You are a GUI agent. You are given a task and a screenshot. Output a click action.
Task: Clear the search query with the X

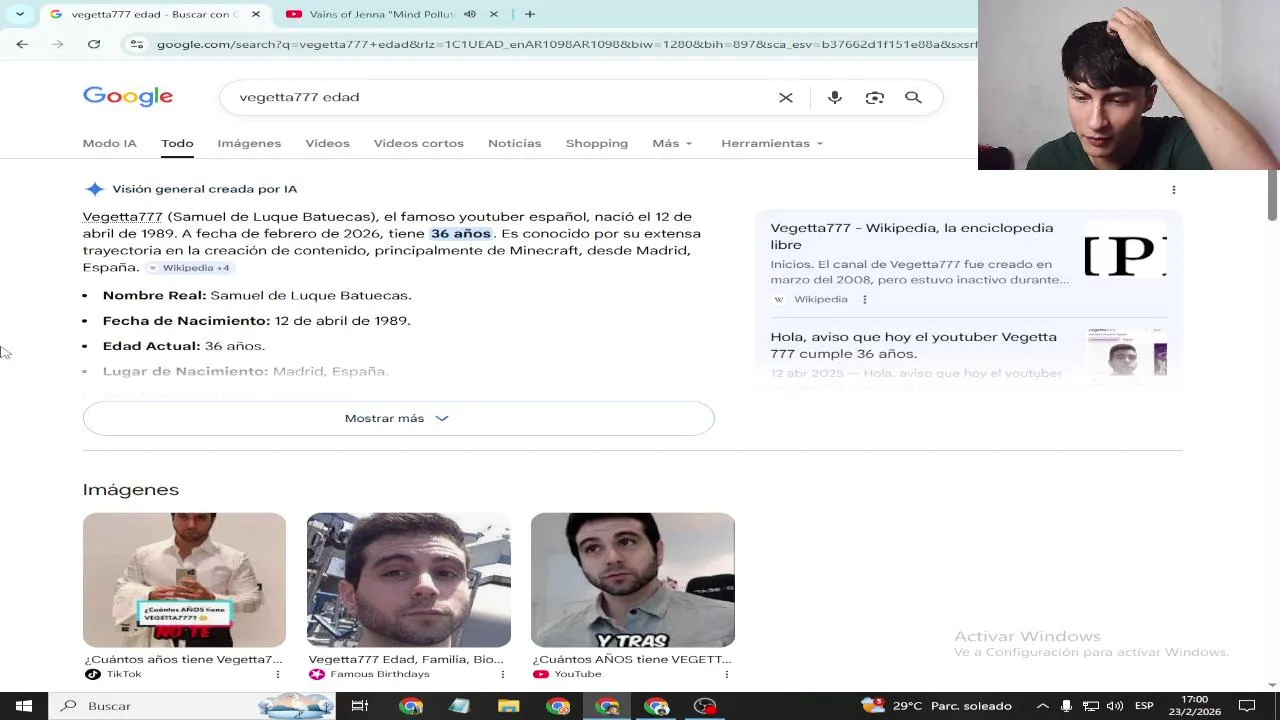786,97
